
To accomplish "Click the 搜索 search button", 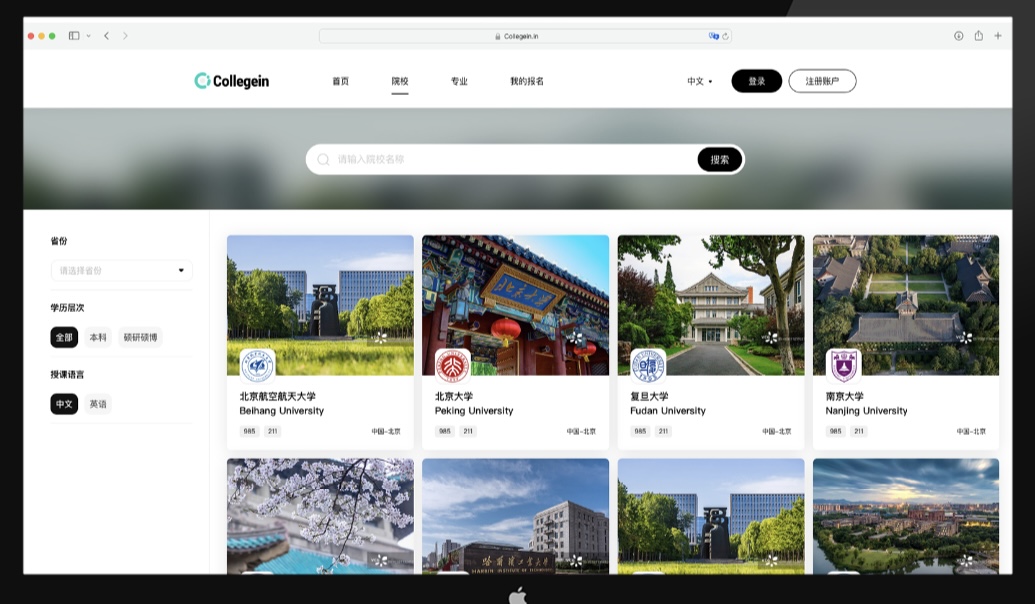I will pos(719,160).
